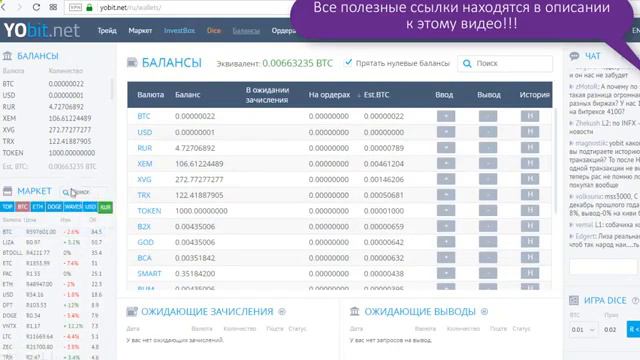Open the Балансы menu item
This screenshot has height=360, width=640.
pyautogui.click(x=246, y=31)
